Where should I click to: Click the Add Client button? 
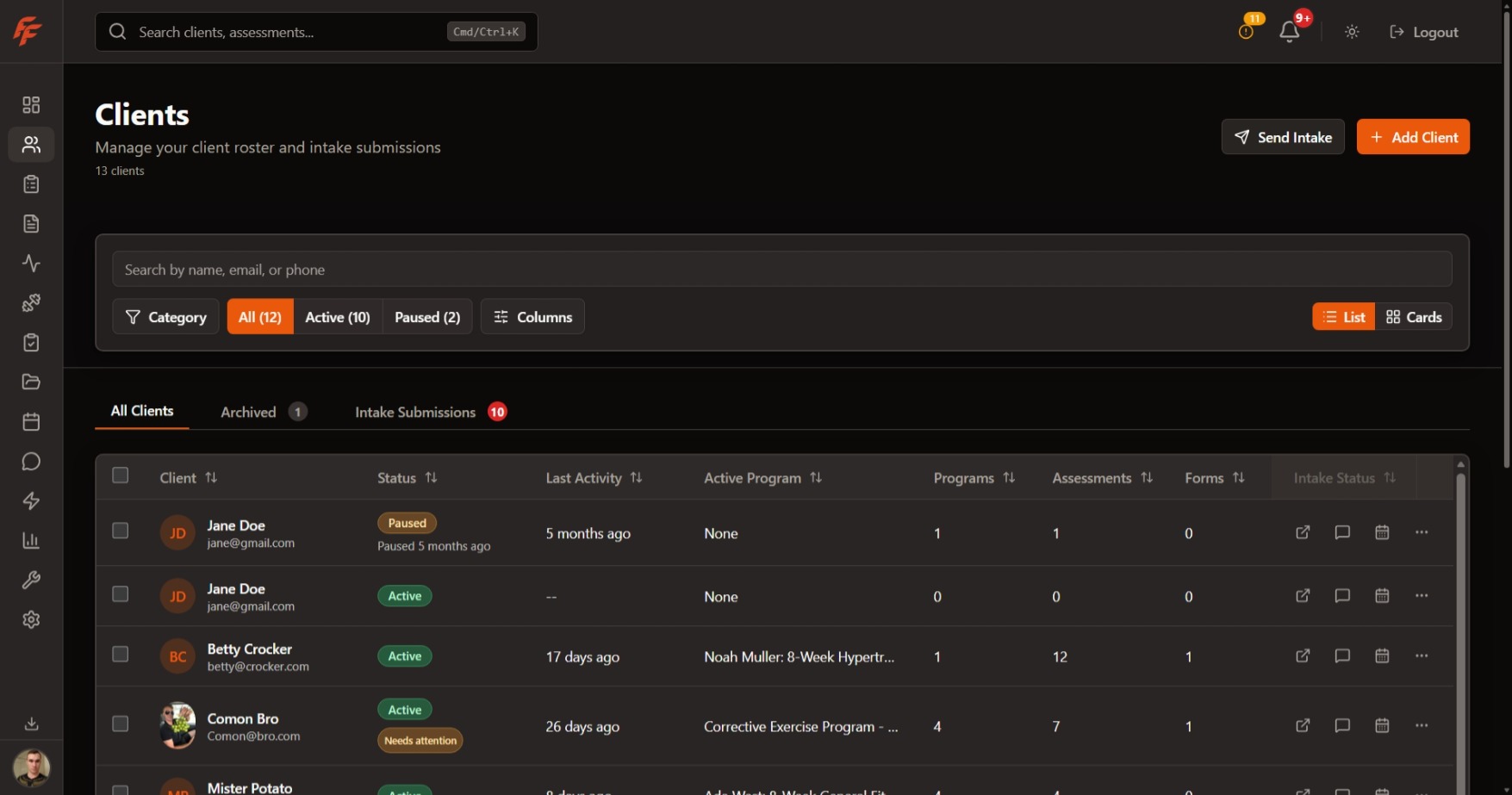click(1413, 136)
